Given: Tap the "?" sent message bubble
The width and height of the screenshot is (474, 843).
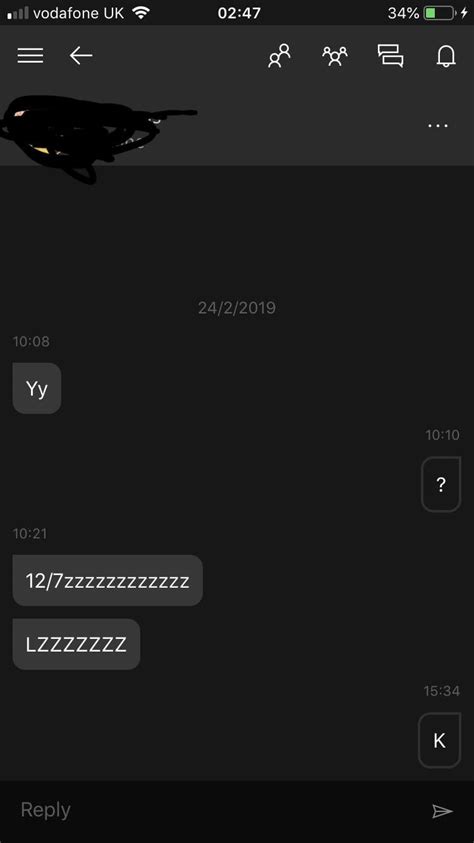Looking at the screenshot, I should (x=441, y=484).
